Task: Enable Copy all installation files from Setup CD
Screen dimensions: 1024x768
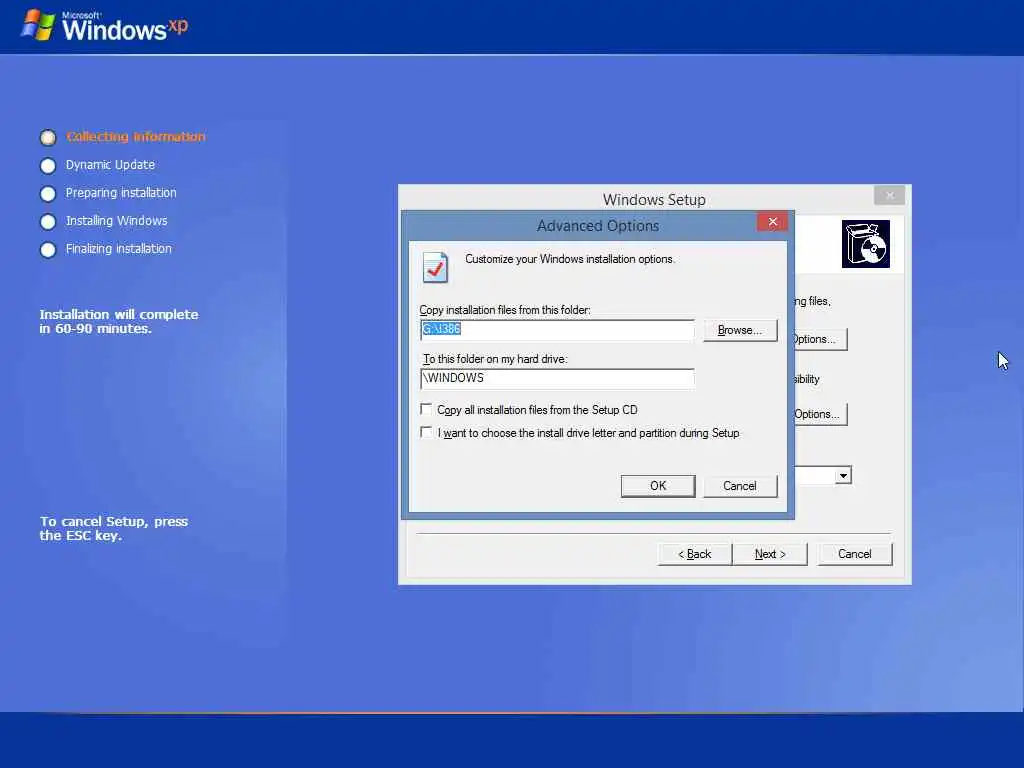Action: [426, 409]
